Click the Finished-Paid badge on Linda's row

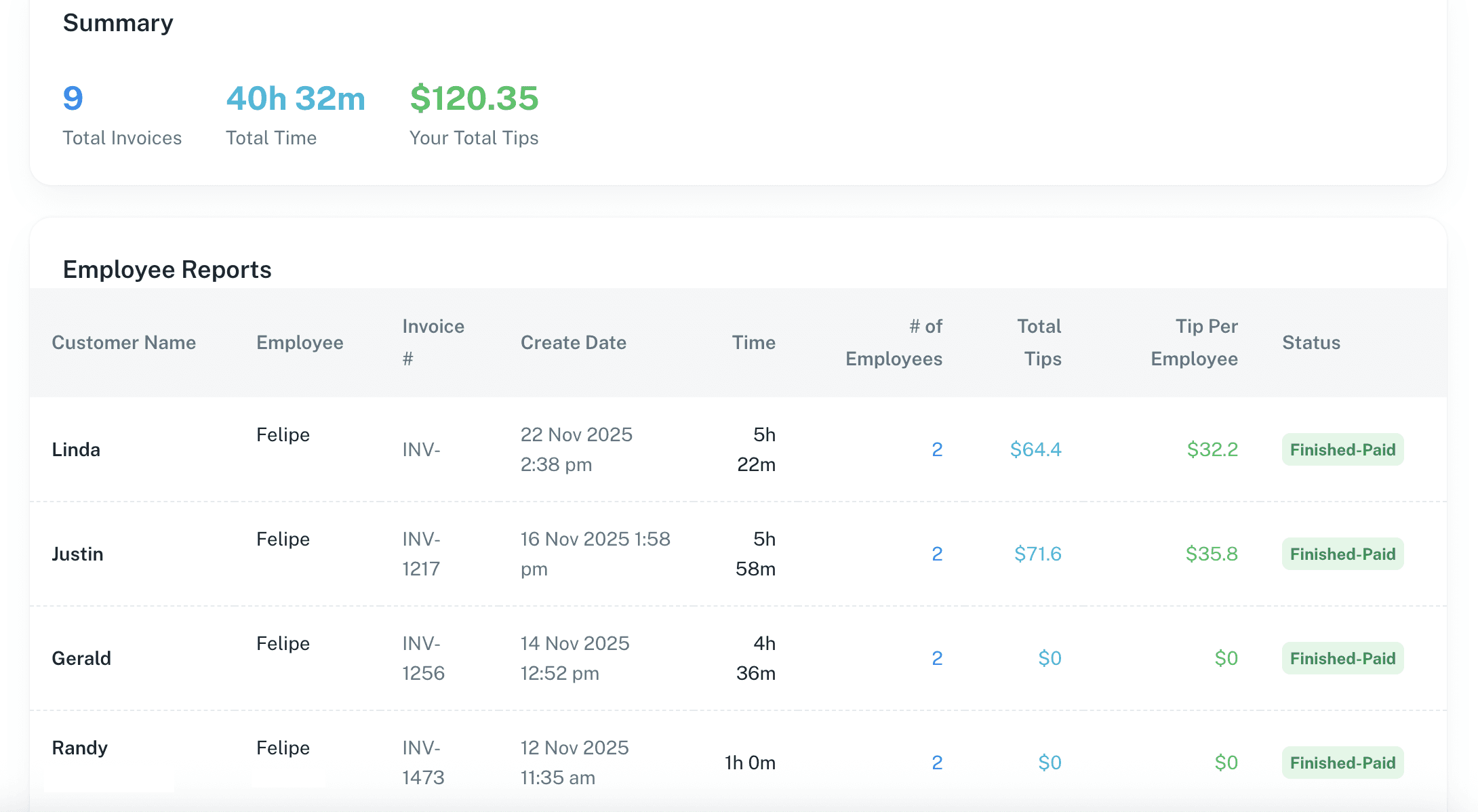tap(1342, 449)
